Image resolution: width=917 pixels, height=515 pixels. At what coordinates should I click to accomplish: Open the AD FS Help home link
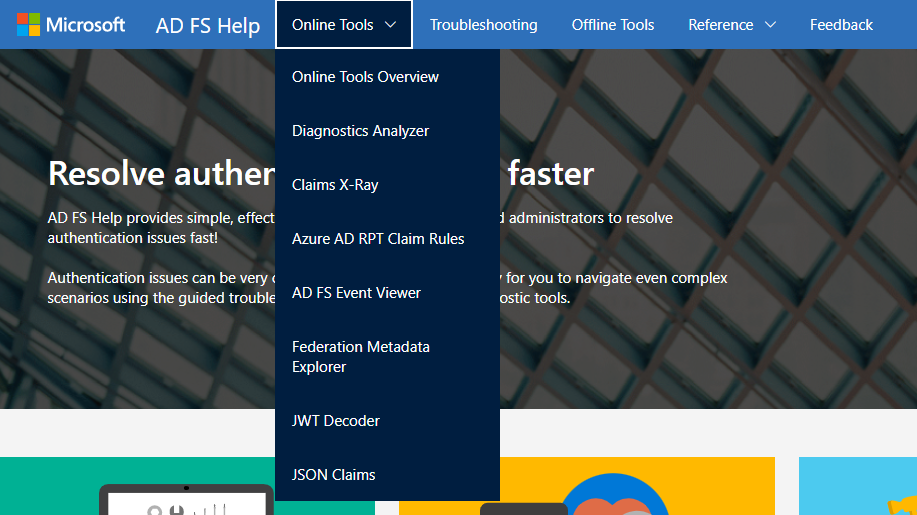tap(208, 26)
